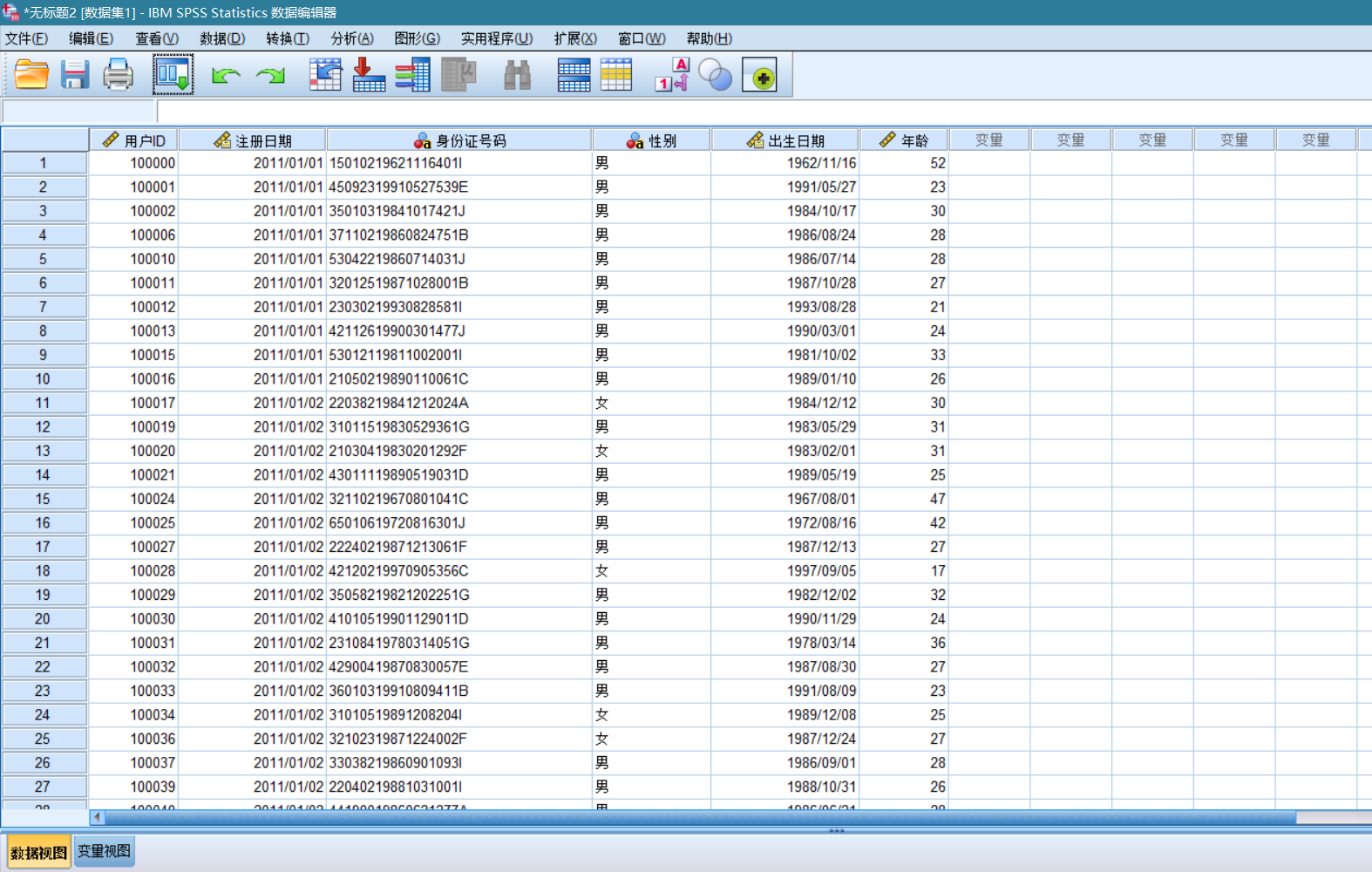
Task: Use Variable Sets circles icon
Action: [716, 75]
